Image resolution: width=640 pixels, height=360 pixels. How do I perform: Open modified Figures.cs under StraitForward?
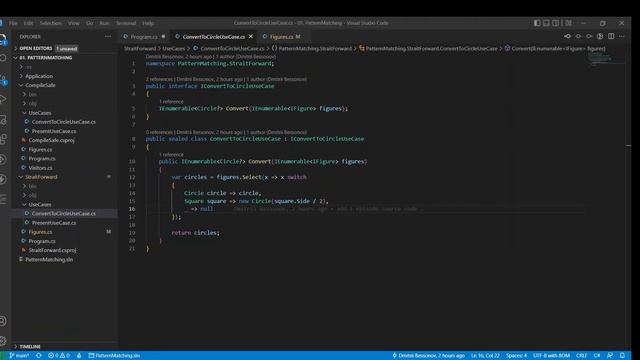click(x=64, y=232)
